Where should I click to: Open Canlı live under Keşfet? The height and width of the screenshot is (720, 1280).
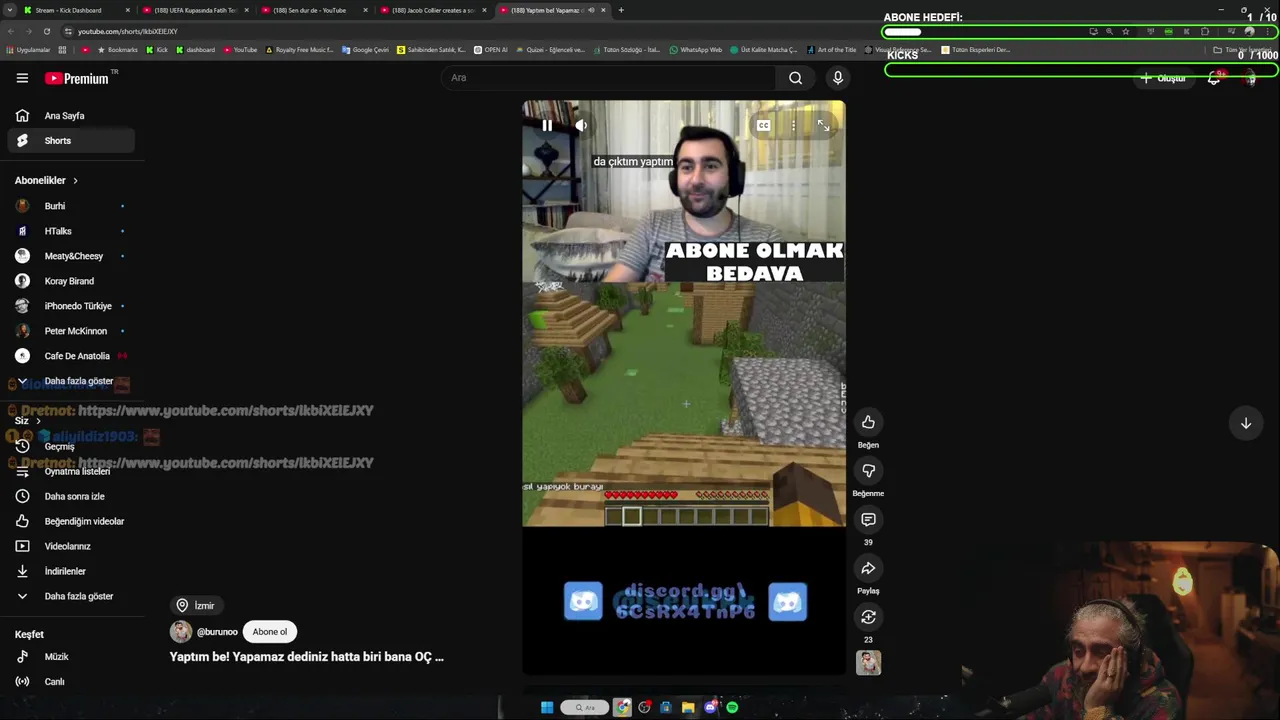tap(70, 682)
